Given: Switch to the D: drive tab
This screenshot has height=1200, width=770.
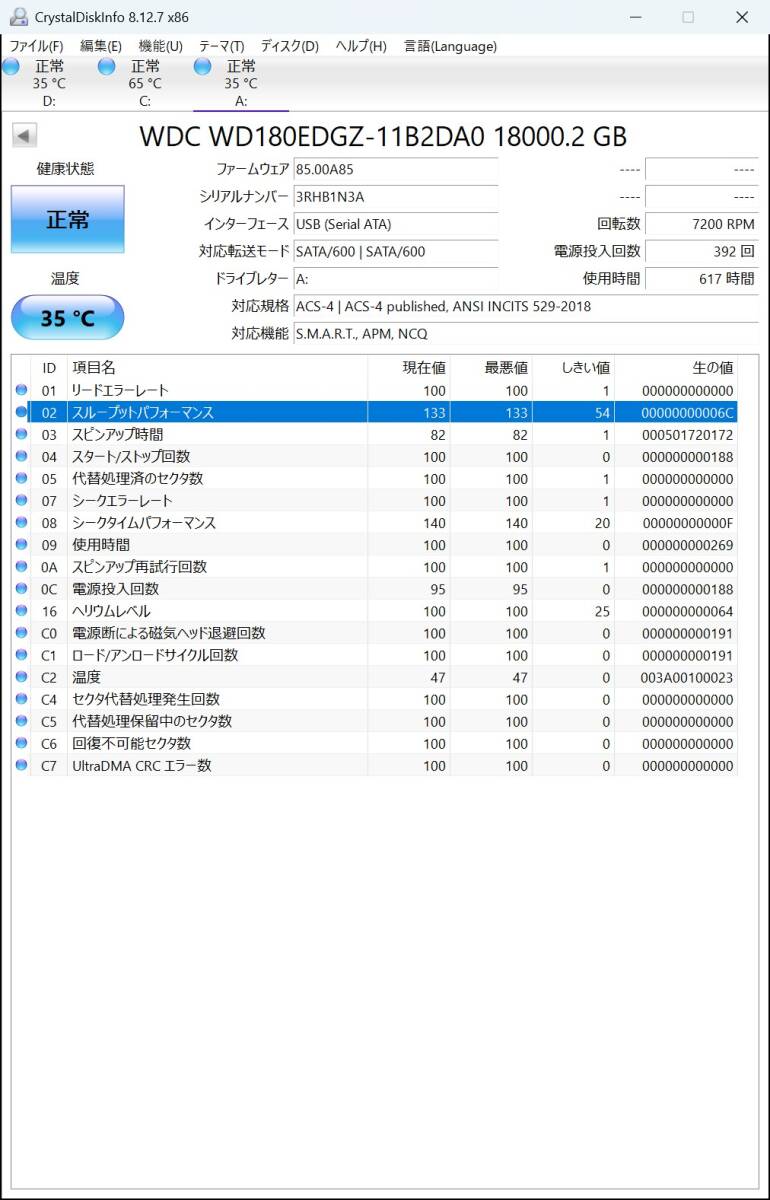Looking at the screenshot, I should coord(48,83).
